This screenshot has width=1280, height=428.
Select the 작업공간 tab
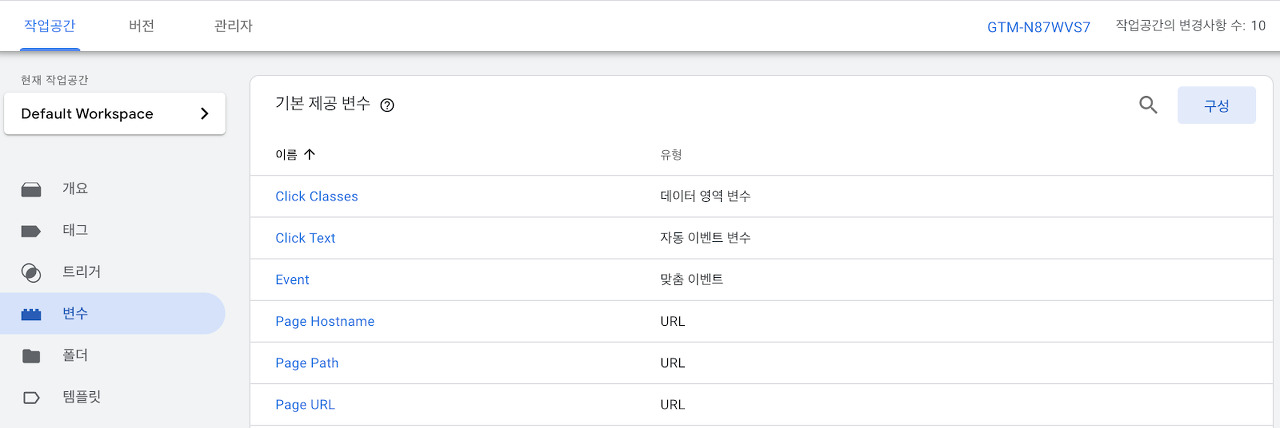pyautogui.click(x=50, y=26)
